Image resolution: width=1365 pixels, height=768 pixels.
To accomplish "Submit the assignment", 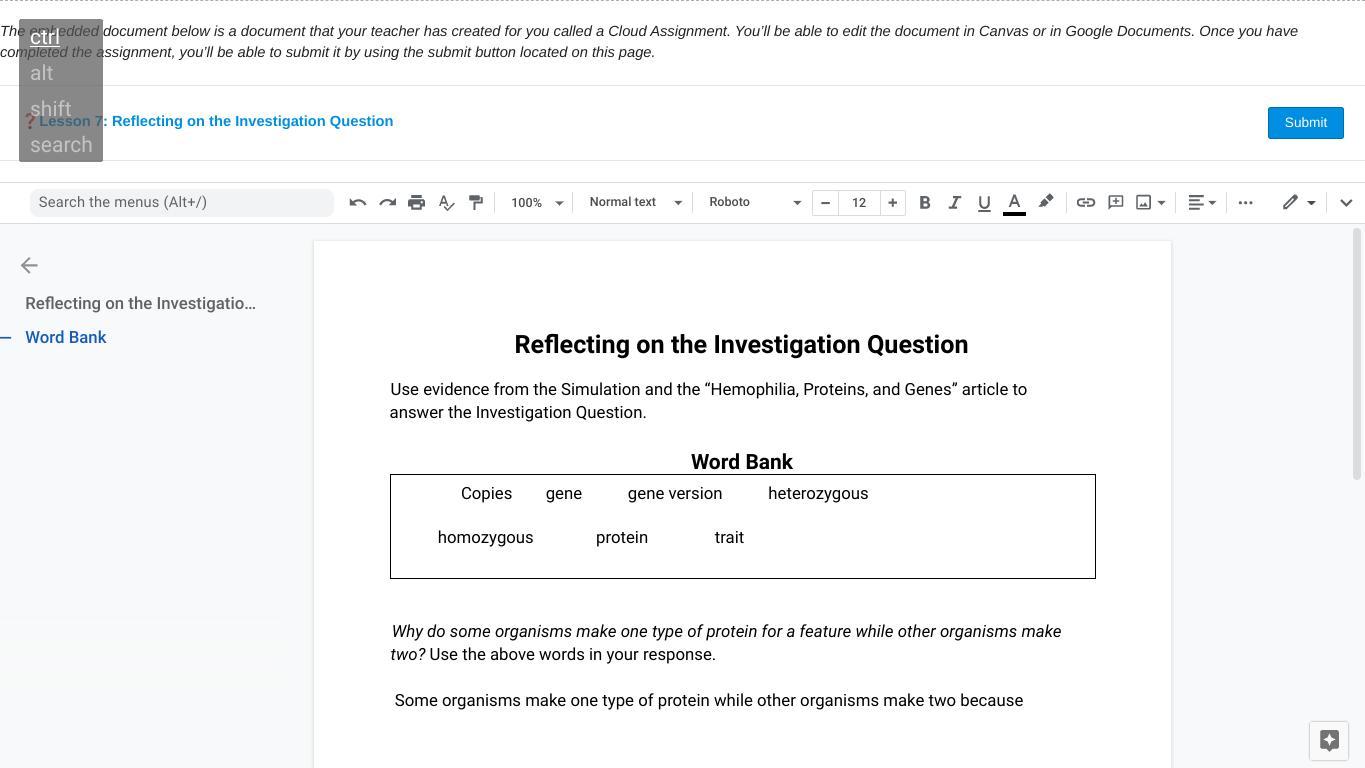I will click(1305, 122).
